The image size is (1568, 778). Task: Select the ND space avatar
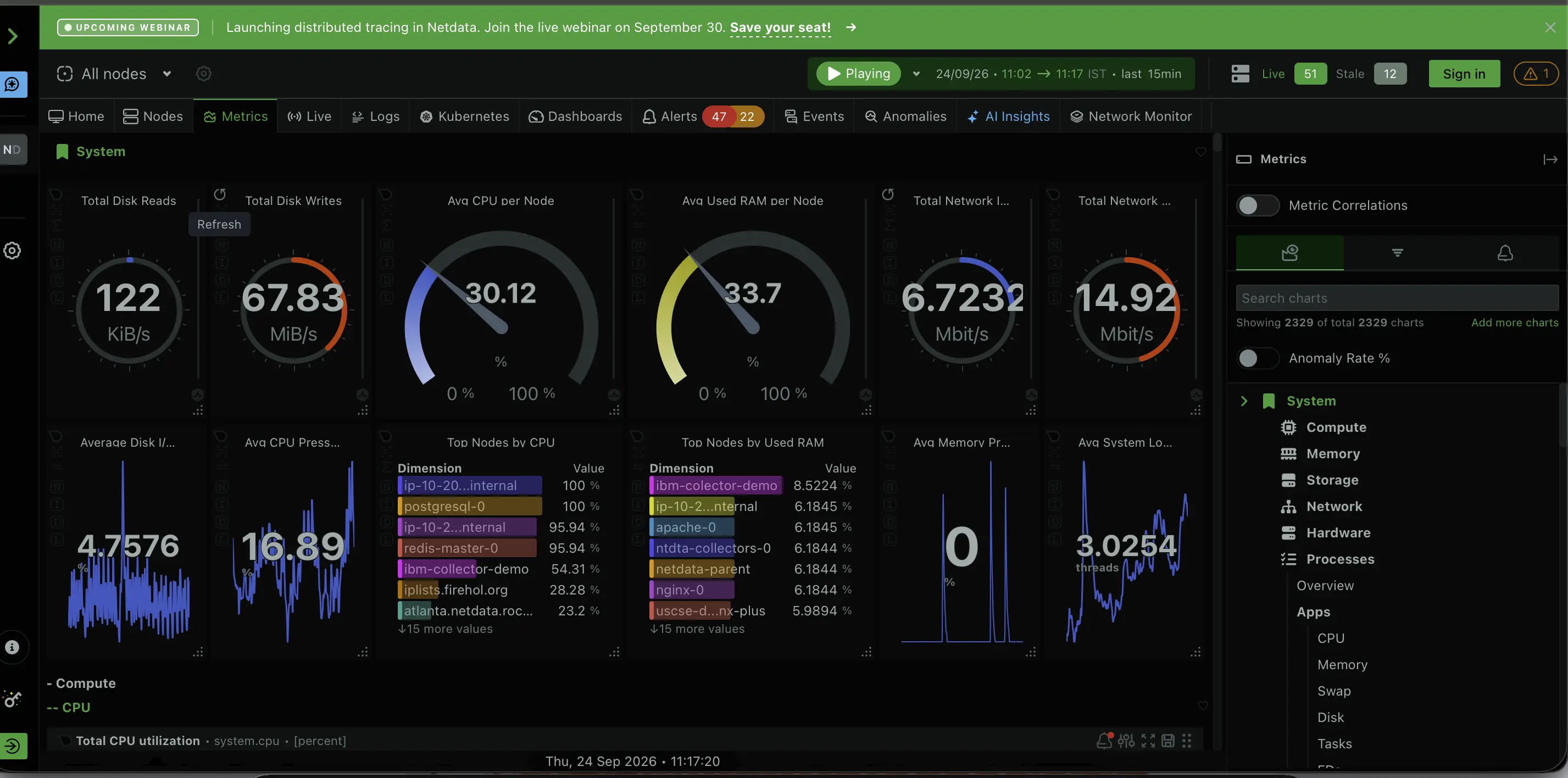(x=13, y=149)
